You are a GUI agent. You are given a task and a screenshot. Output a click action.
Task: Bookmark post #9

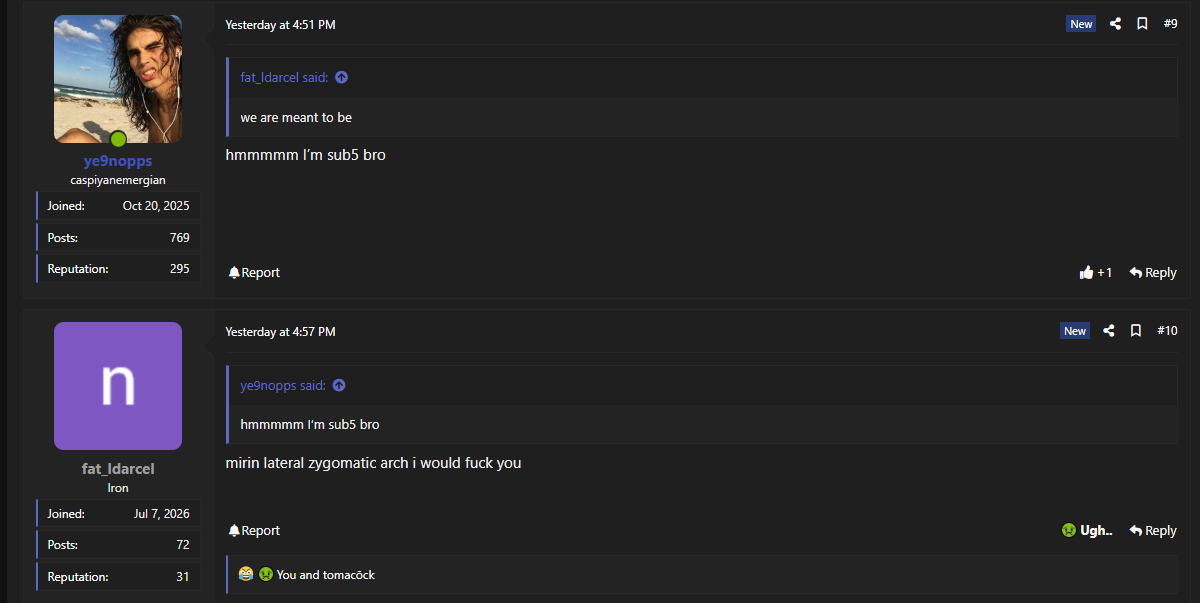pos(1142,24)
